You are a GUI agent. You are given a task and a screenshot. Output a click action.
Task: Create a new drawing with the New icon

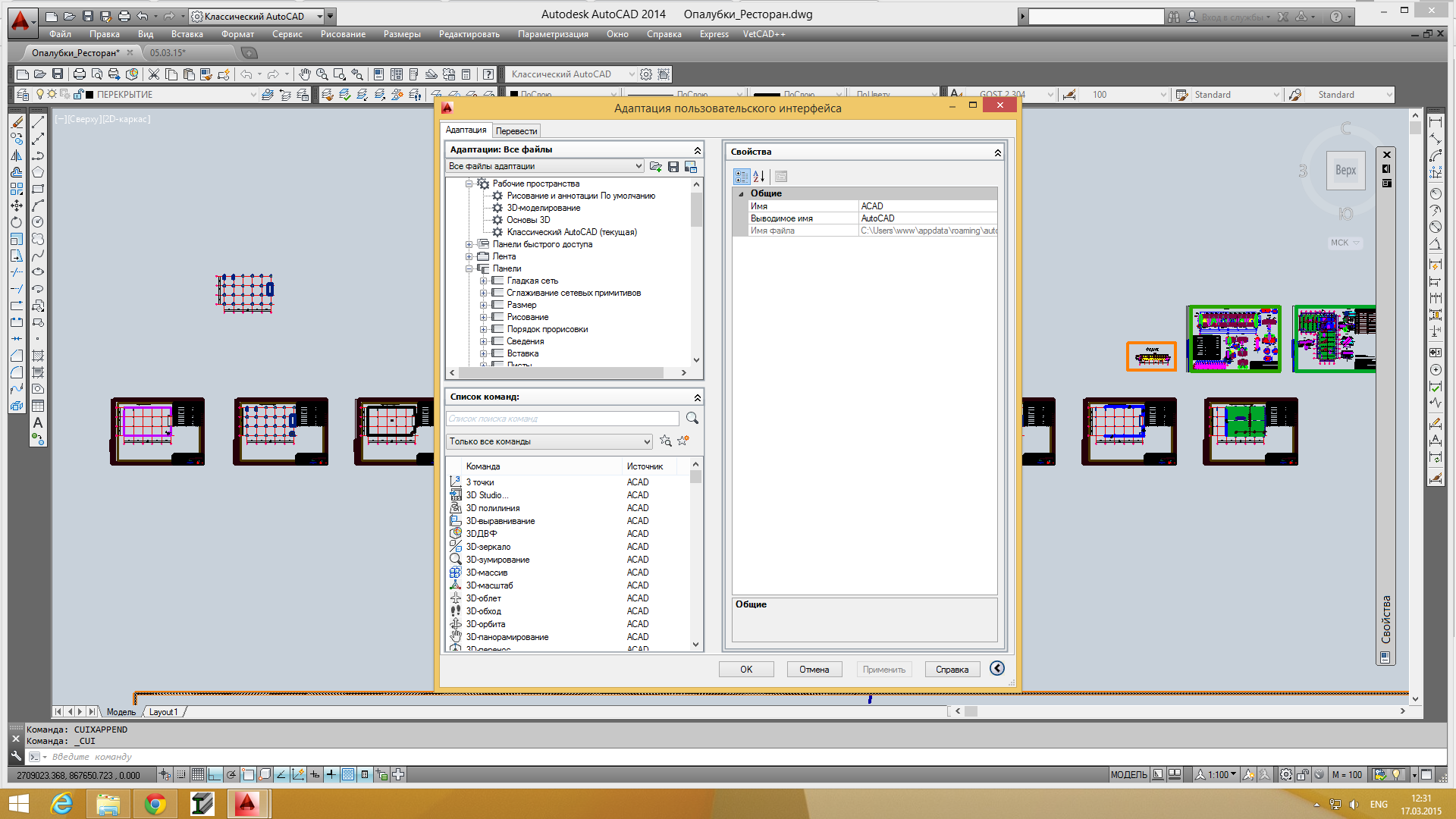click(23, 74)
